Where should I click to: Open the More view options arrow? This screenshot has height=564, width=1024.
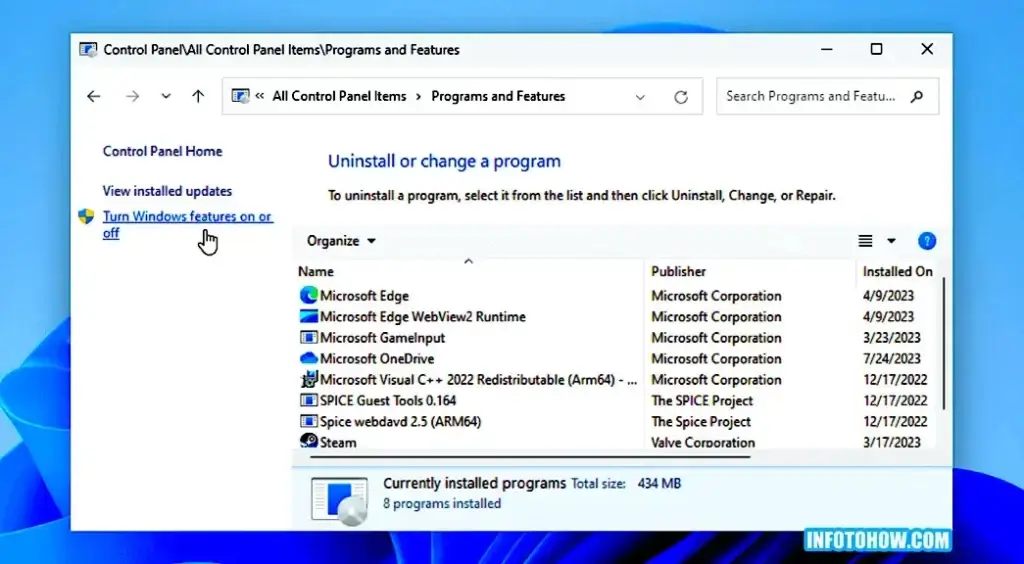point(891,242)
